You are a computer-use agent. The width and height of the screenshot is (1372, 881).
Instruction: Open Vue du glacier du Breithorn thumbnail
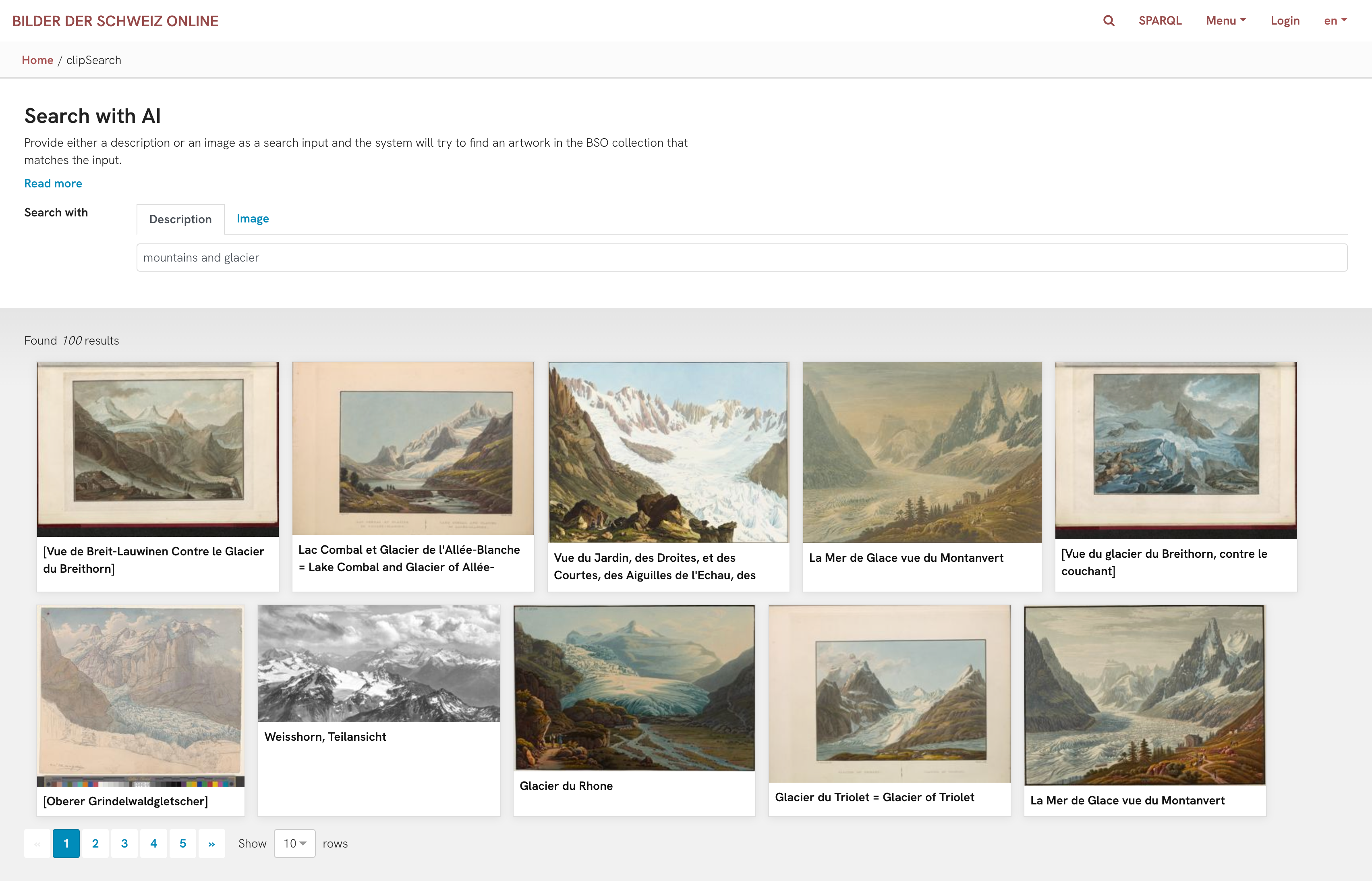pyautogui.click(x=1176, y=450)
